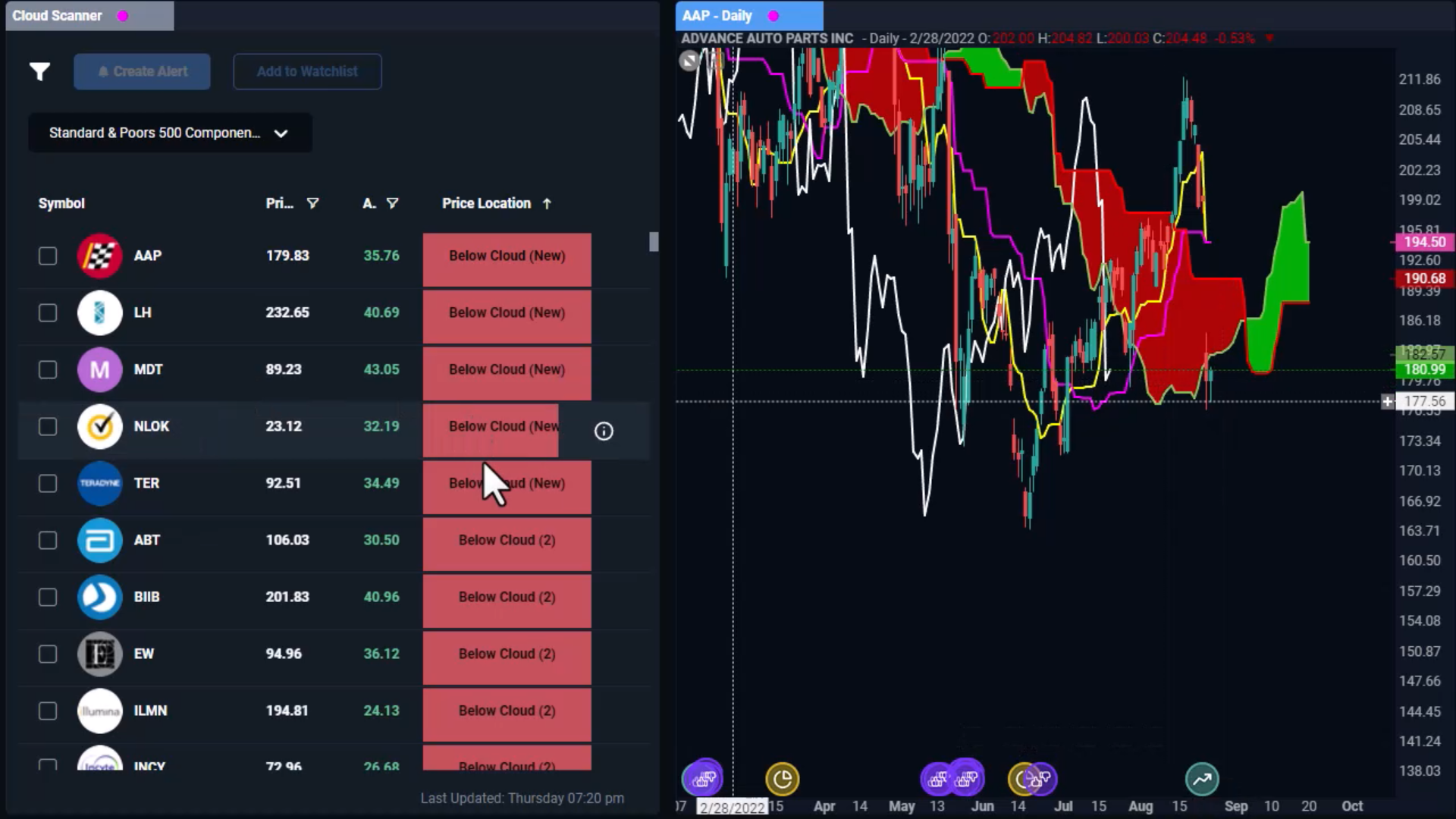Select the AAP symbol text
Screen dimensions: 1456x819
[147, 256]
